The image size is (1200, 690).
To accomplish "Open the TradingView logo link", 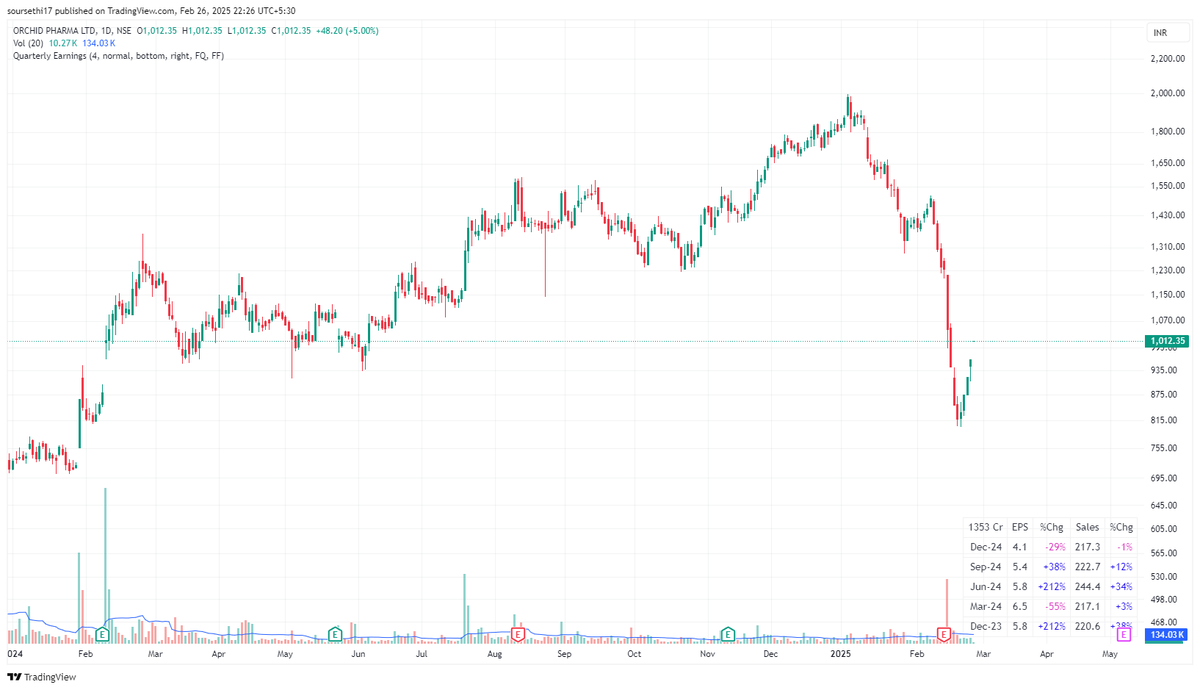I will tap(42, 677).
